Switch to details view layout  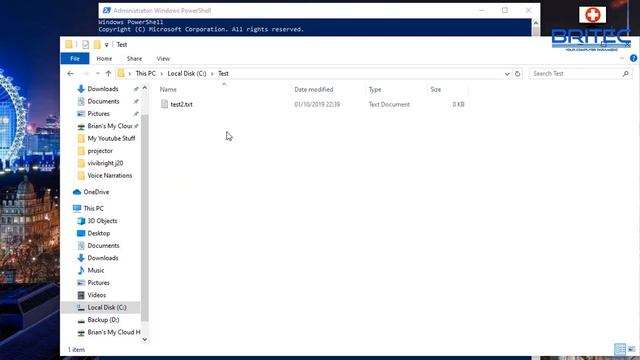pos(620,349)
